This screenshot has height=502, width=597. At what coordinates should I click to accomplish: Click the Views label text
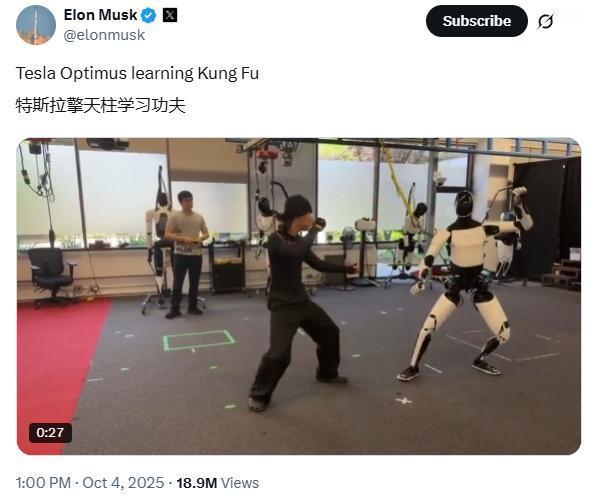[x=240, y=483]
